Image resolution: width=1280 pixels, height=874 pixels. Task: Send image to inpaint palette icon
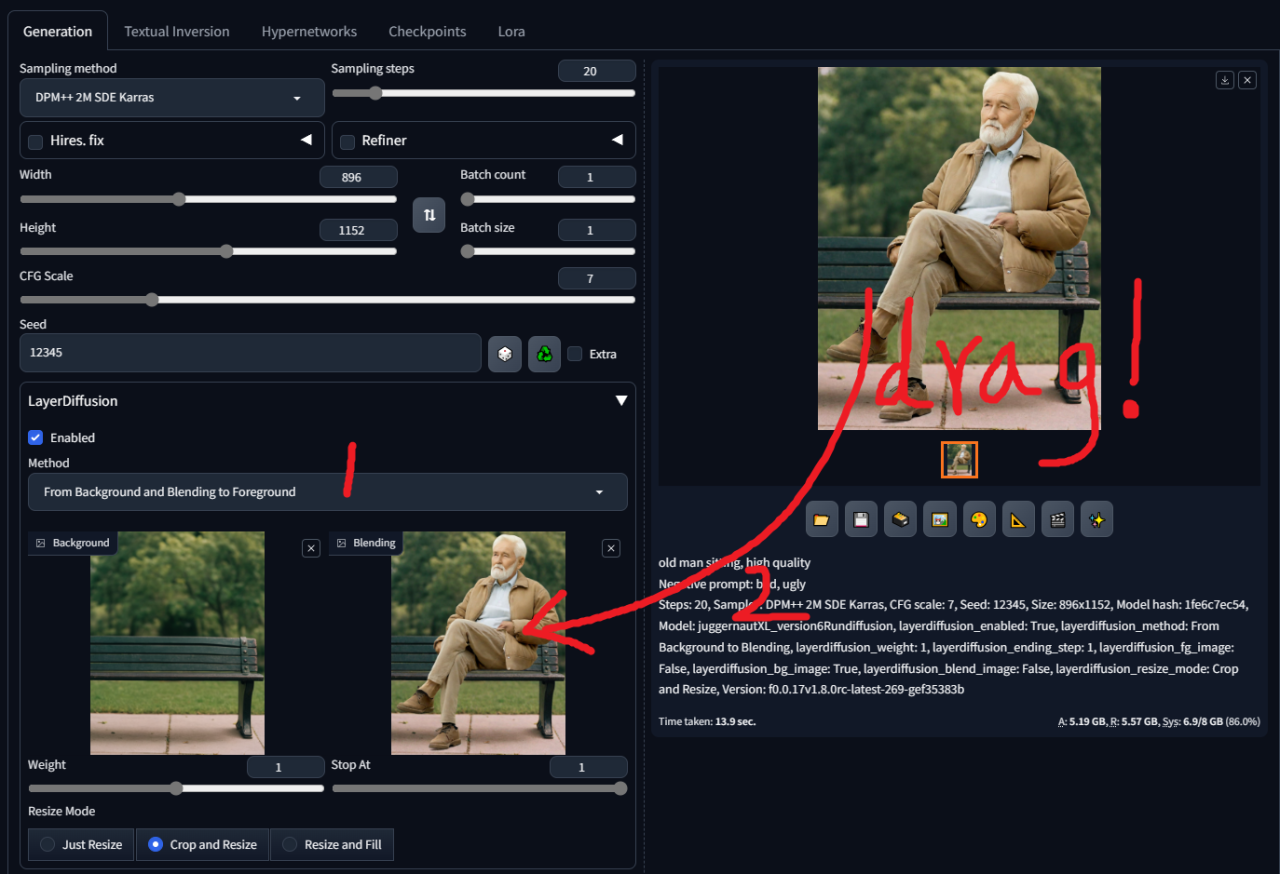coord(978,520)
